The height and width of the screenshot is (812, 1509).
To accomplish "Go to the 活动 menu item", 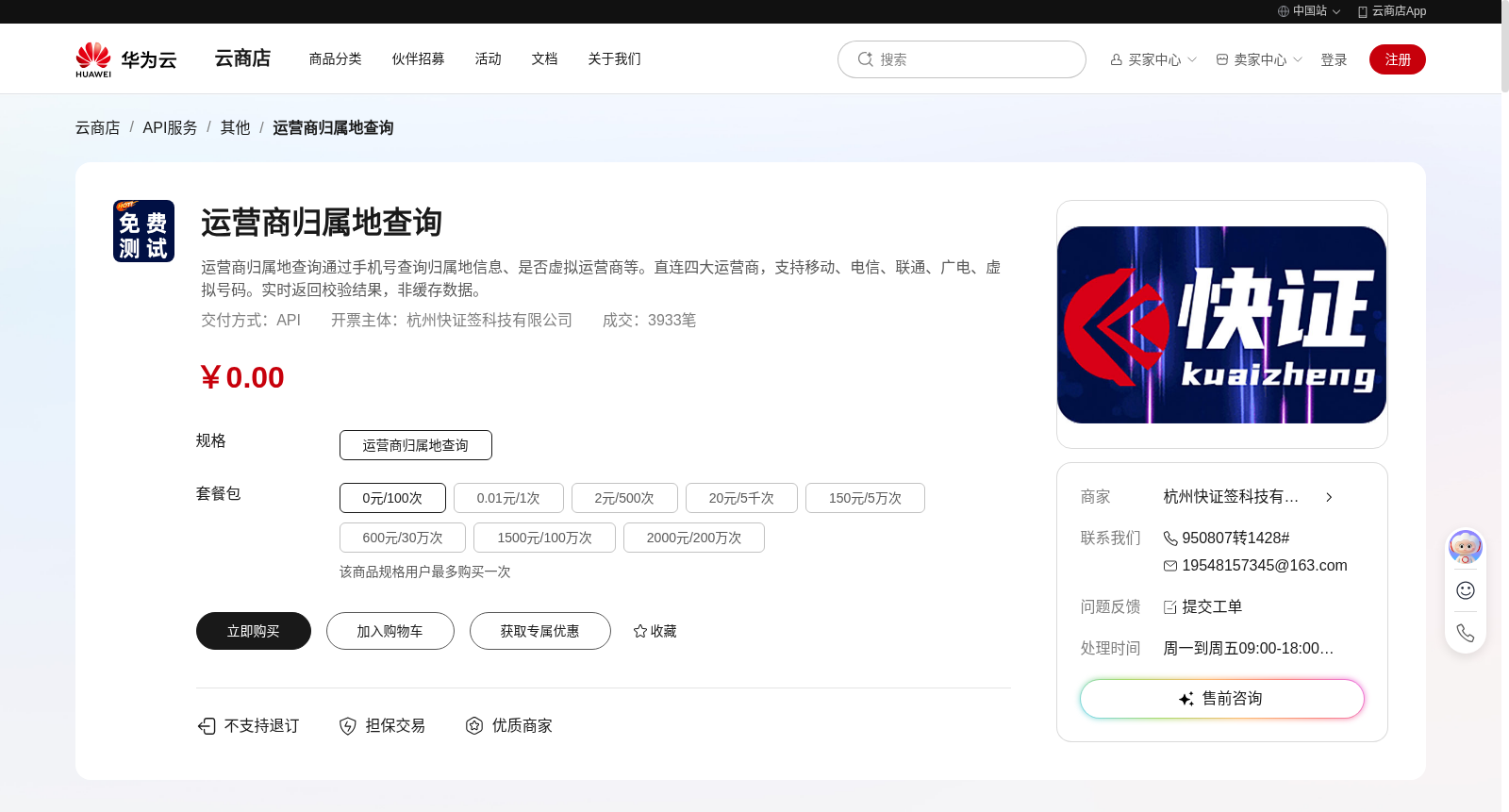I will point(489,58).
